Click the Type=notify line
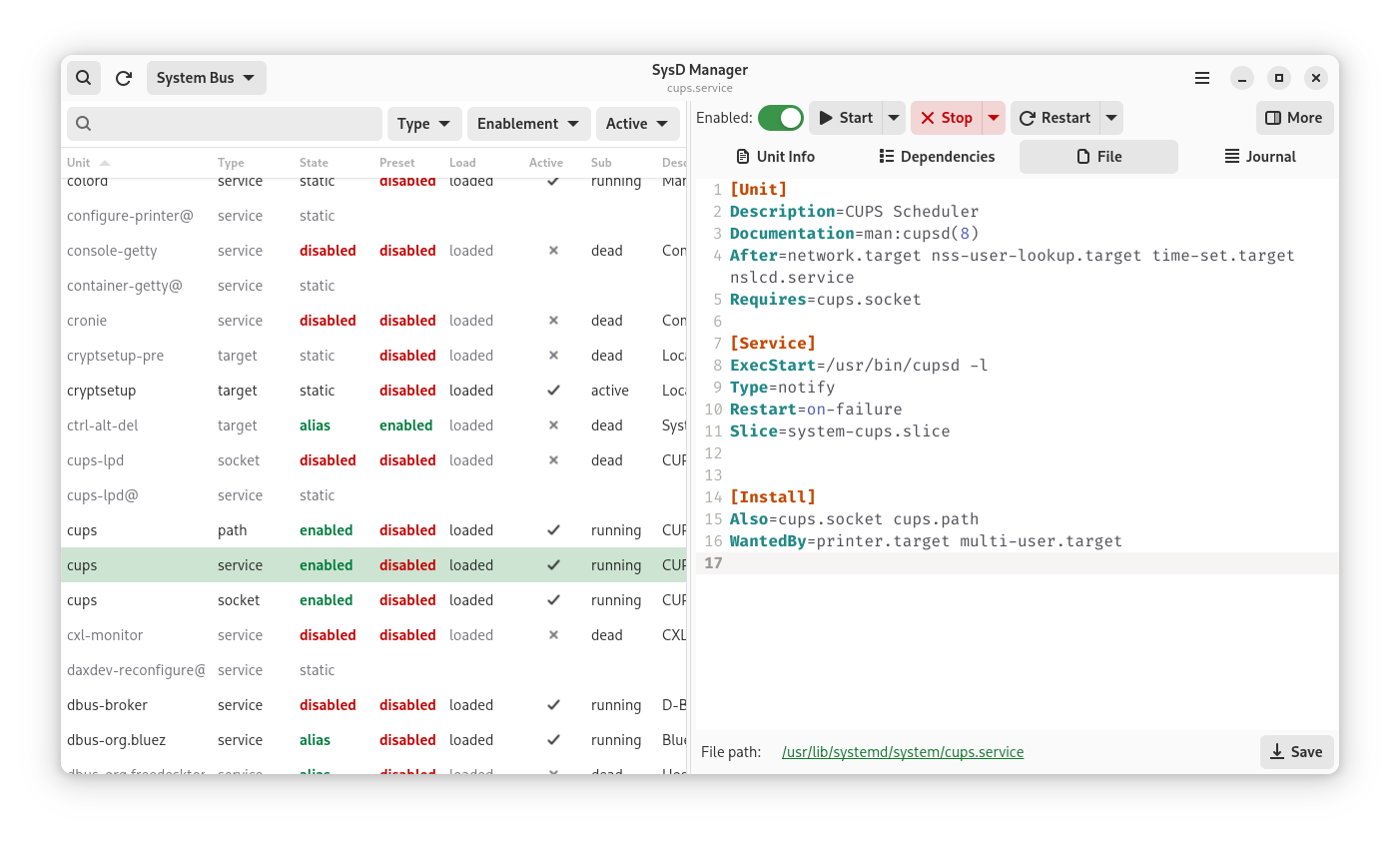The width and height of the screenshot is (1400, 841). pyautogui.click(x=782, y=388)
